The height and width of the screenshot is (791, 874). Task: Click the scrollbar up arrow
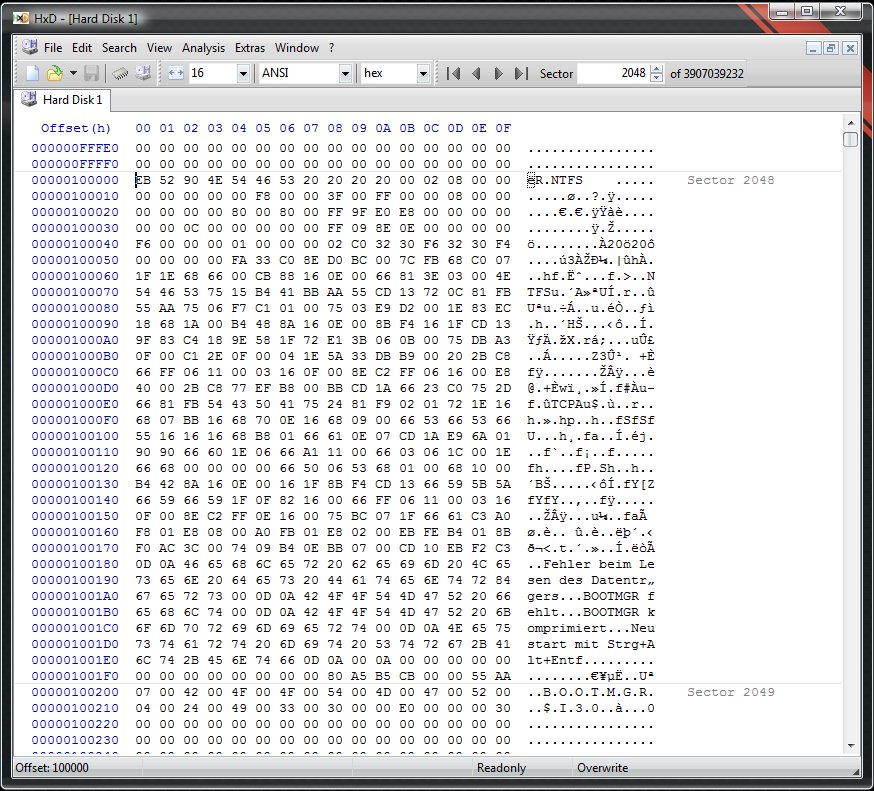851,123
